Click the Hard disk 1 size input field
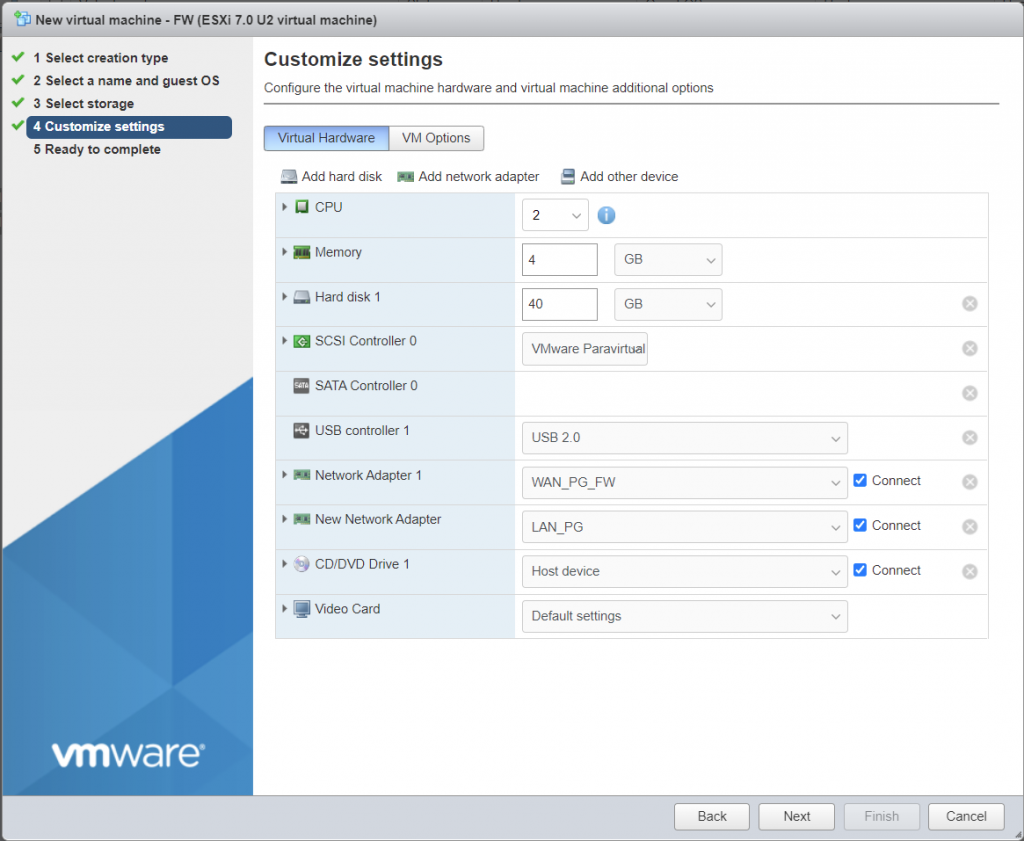 point(560,304)
